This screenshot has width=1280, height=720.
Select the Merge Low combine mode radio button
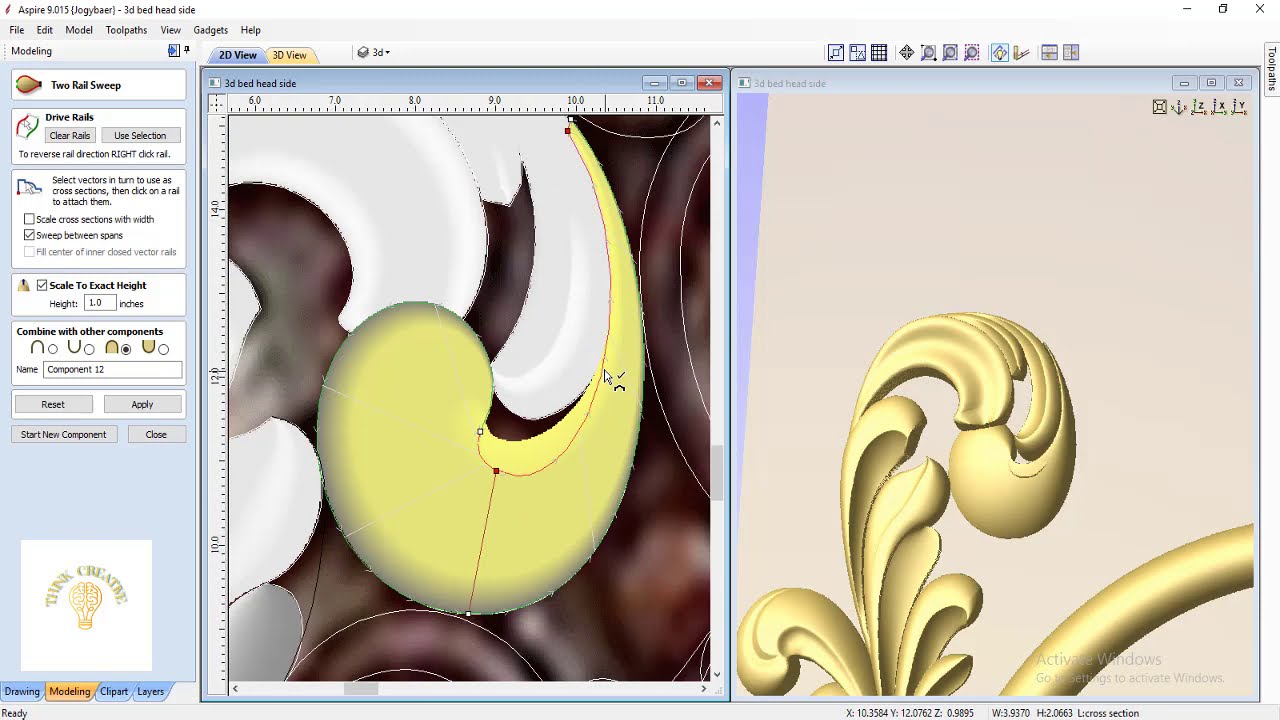(164, 349)
